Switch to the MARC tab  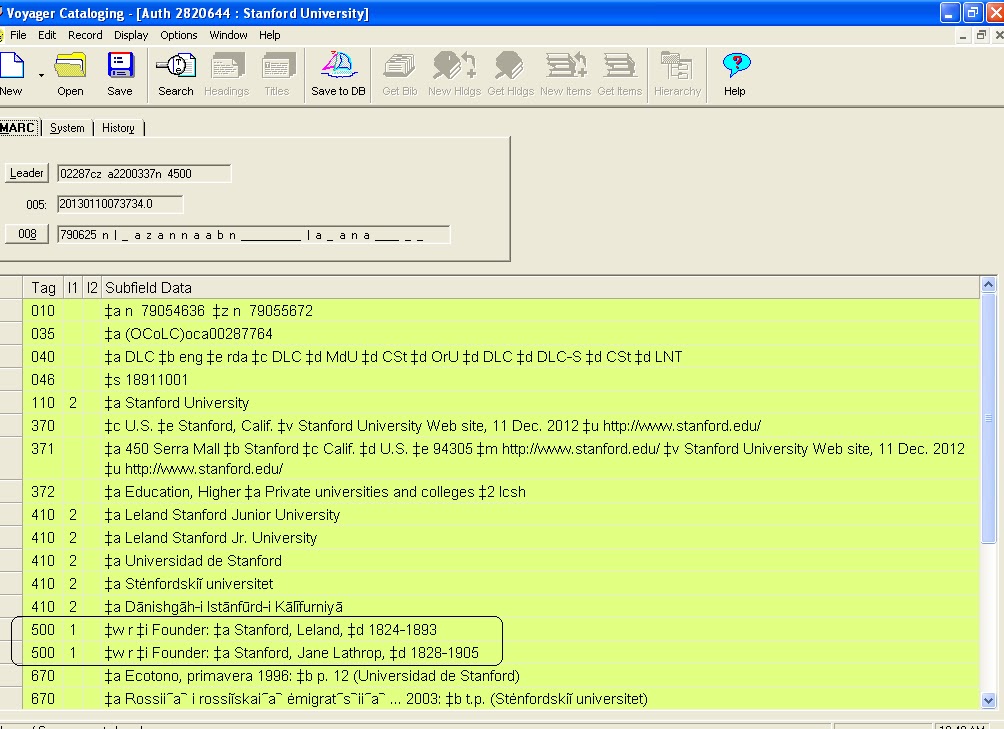point(18,127)
